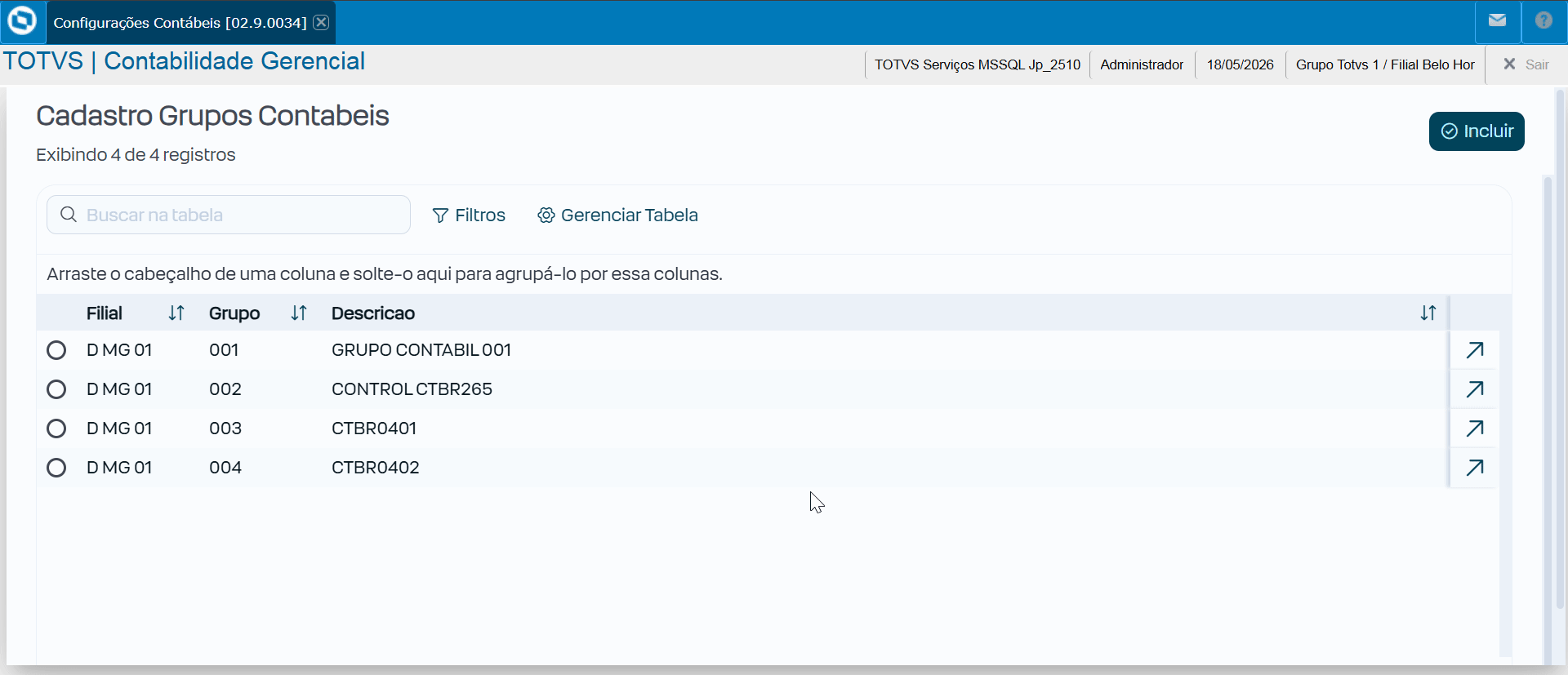
Task: Click Grupo Totvs 1 / Filial Belo Hor
Action: pos(1385,64)
